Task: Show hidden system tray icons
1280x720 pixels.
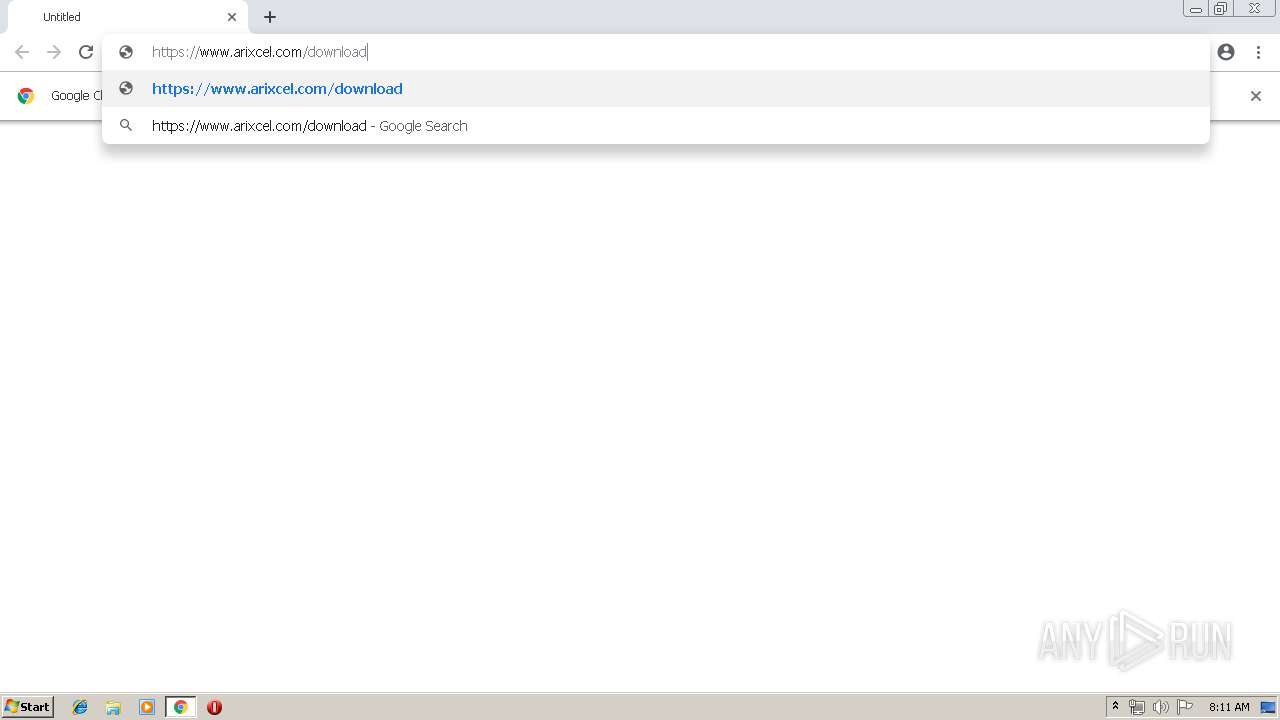Action: (1115, 707)
